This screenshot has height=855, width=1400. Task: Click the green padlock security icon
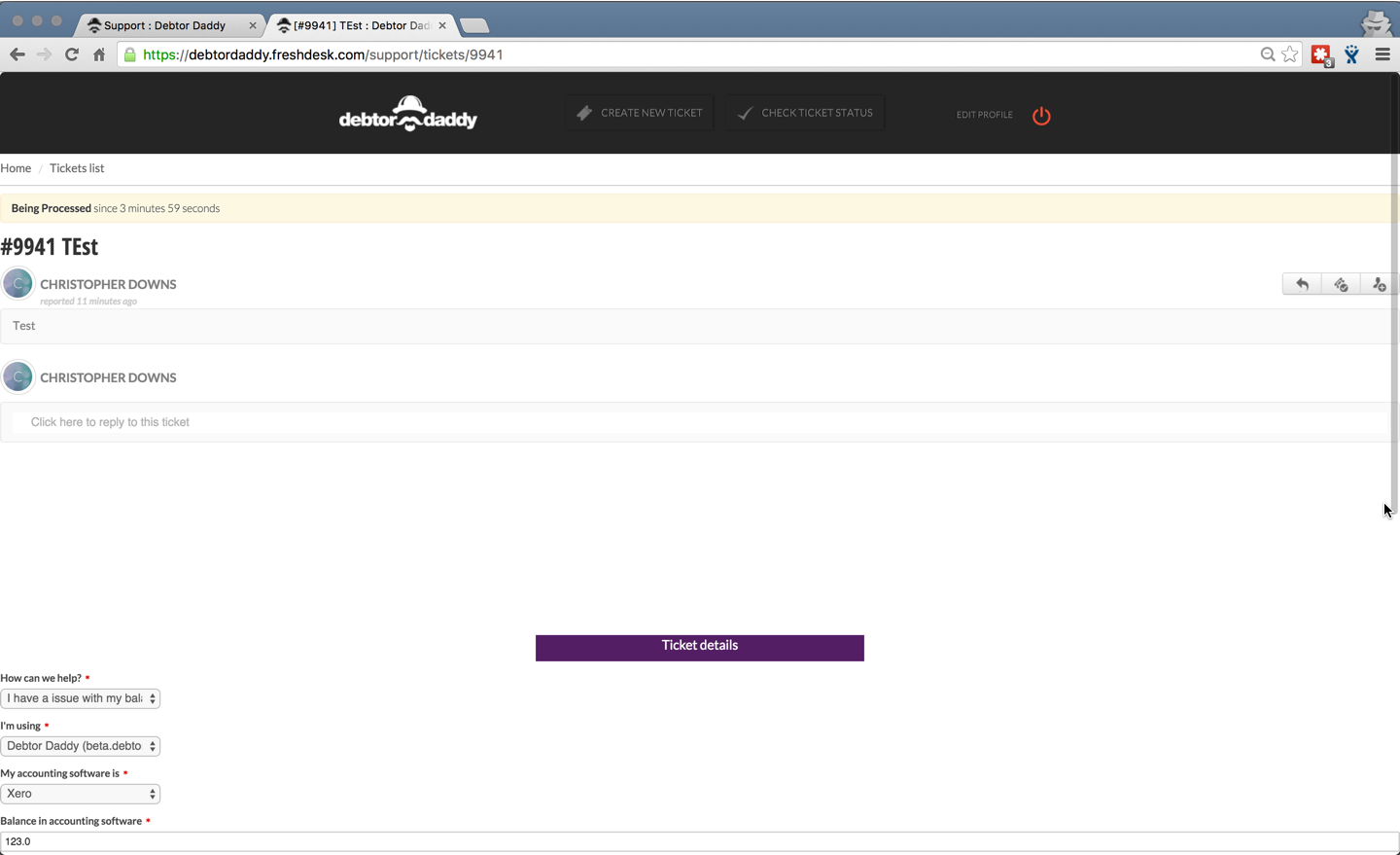(130, 54)
